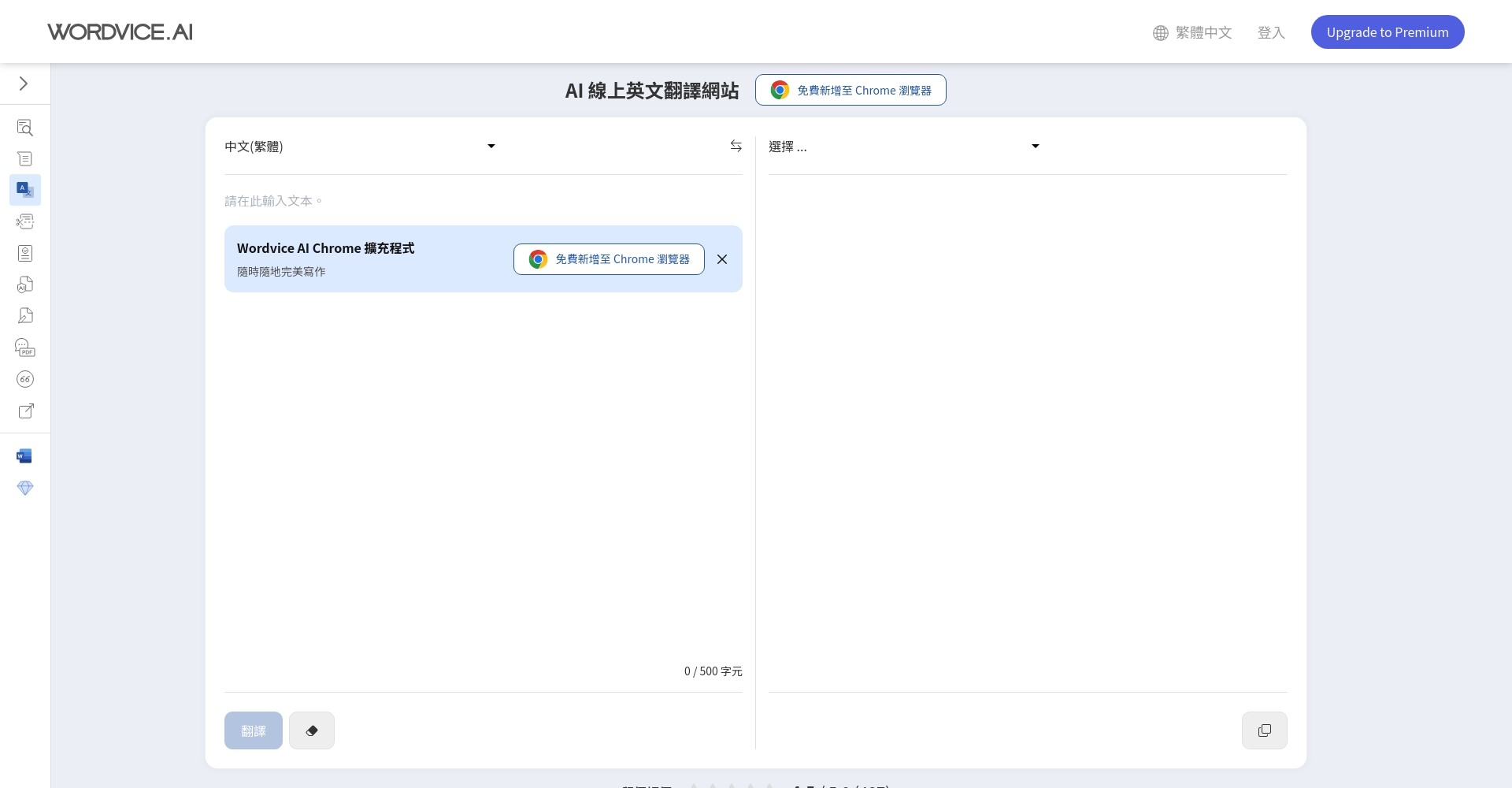
Task: Open the 繁體中文 language menu
Action: (1191, 32)
